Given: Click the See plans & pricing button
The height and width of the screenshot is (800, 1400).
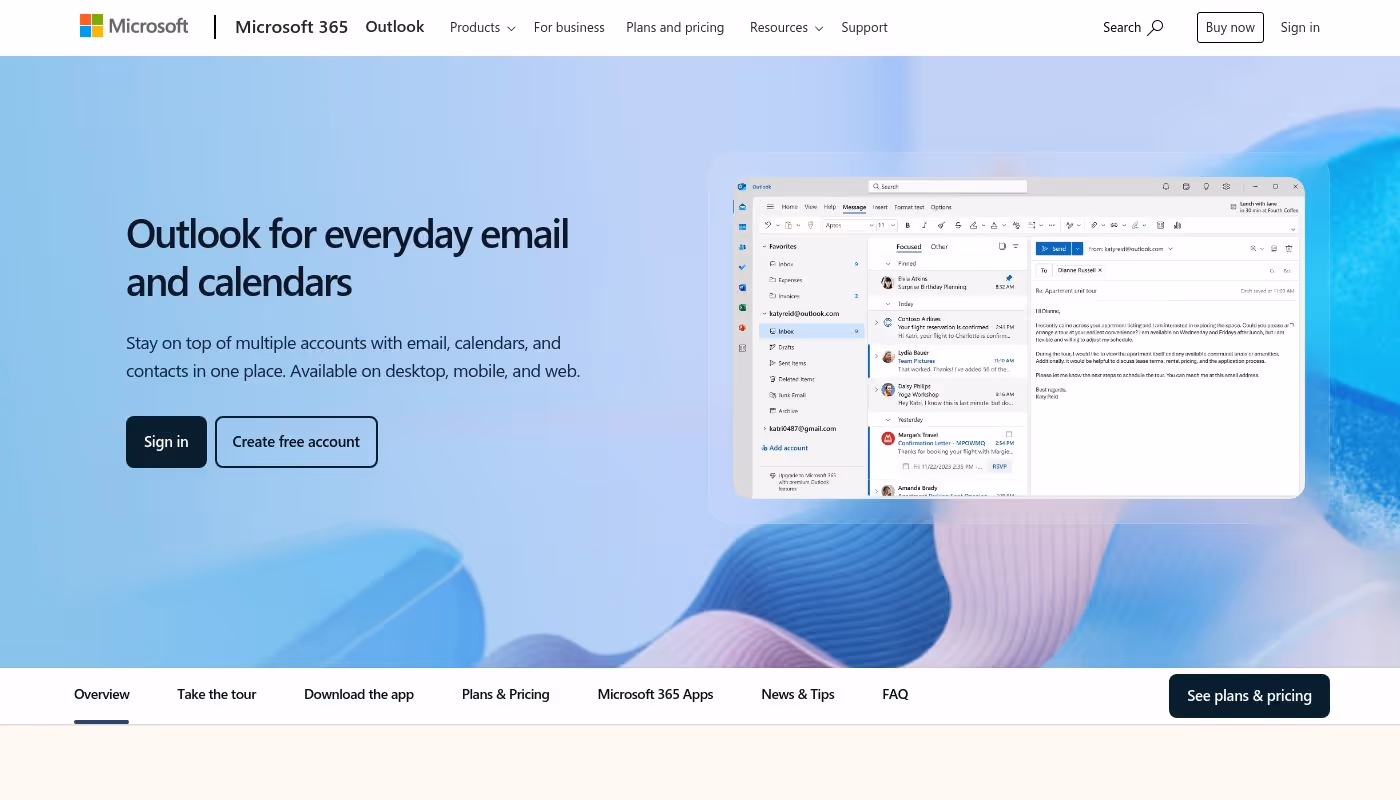Looking at the screenshot, I should [x=1249, y=696].
